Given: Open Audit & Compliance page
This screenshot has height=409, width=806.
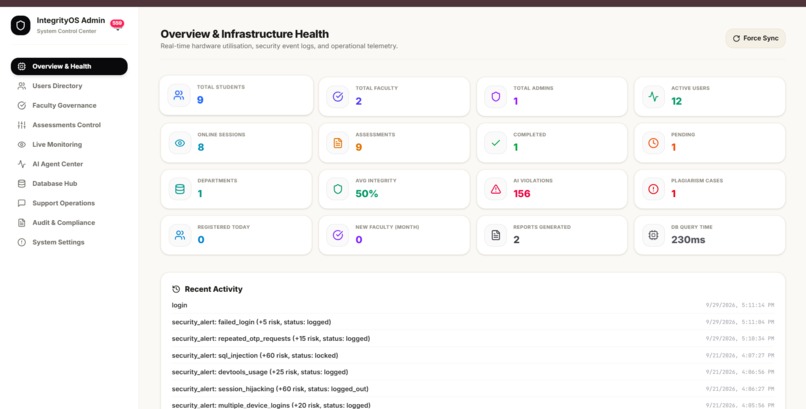Looking at the screenshot, I should [x=69, y=222].
